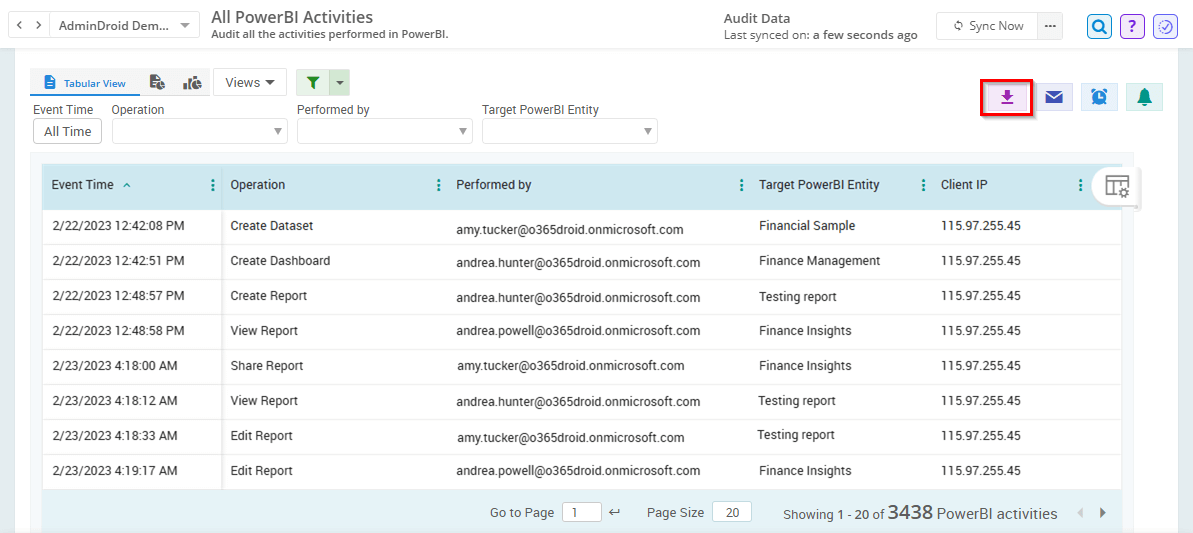Switch to the summary view icon tab
Viewport: 1193px width, 533px height.
[157, 83]
